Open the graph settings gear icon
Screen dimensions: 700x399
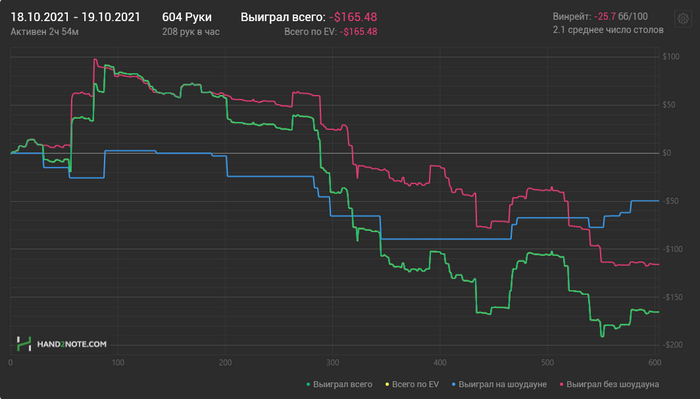(x=683, y=19)
